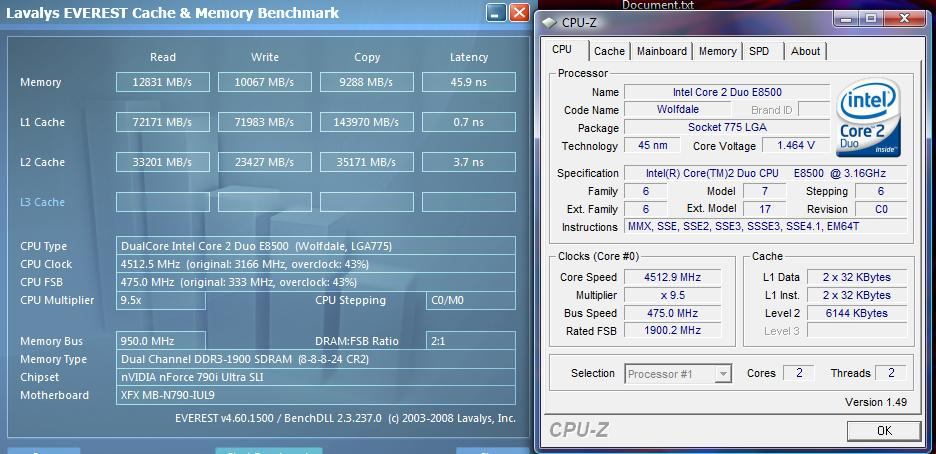Click the EVEREST v4.60.1500 version line
The image size is (936, 454).
click(x=345, y=418)
